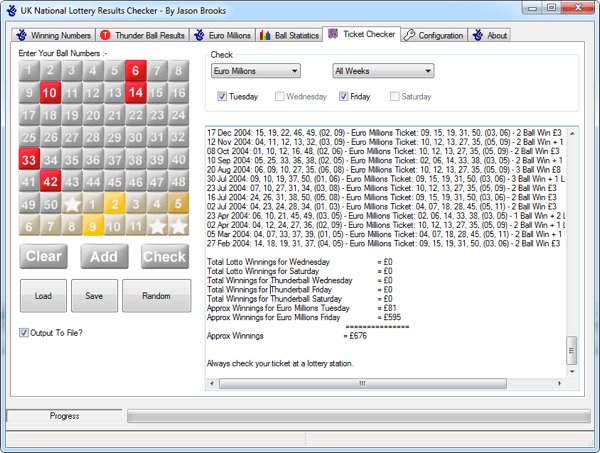Deselect red ball number 42

coord(50,182)
